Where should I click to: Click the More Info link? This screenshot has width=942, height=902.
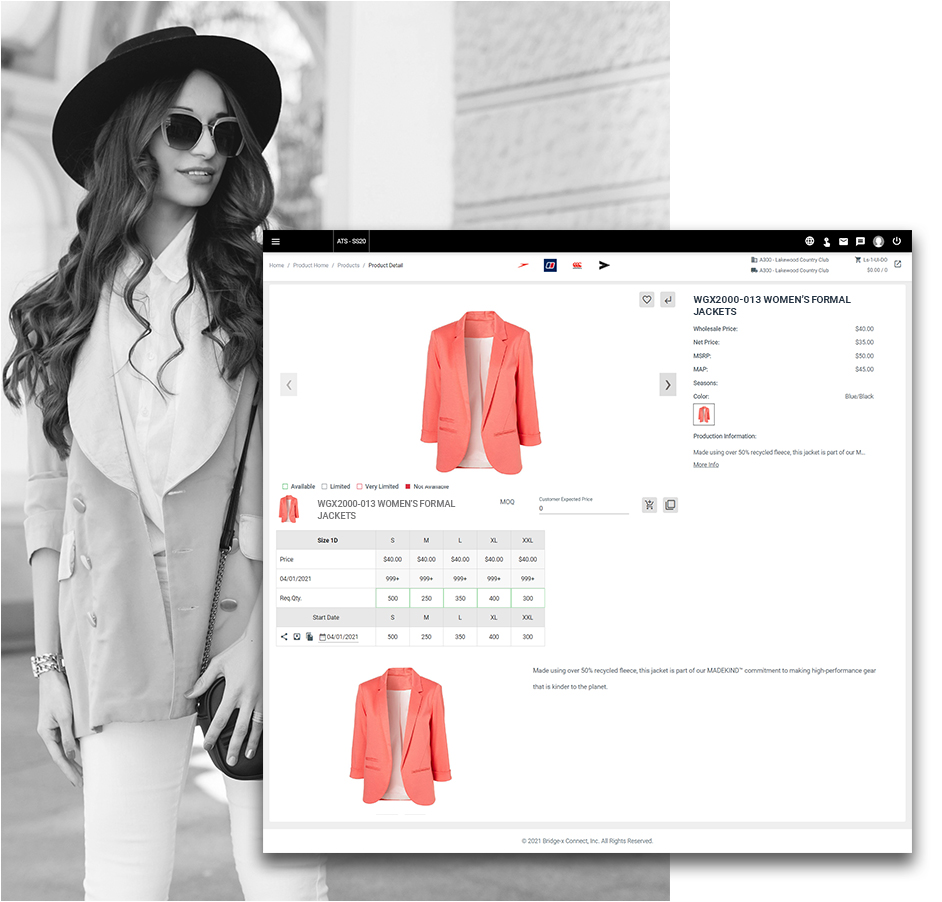(x=706, y=464)
